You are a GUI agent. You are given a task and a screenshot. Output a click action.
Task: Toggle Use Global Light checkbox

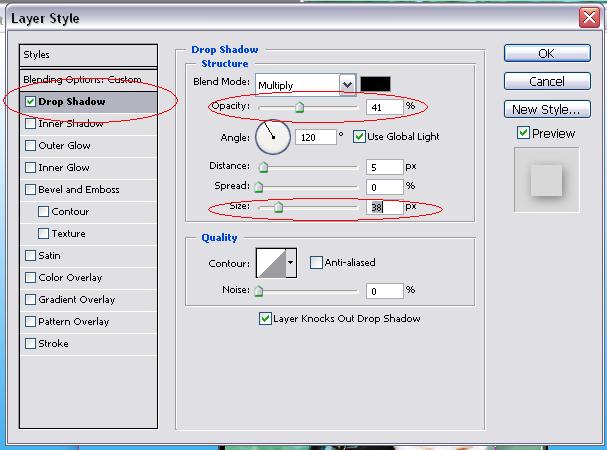pos(359,136)
